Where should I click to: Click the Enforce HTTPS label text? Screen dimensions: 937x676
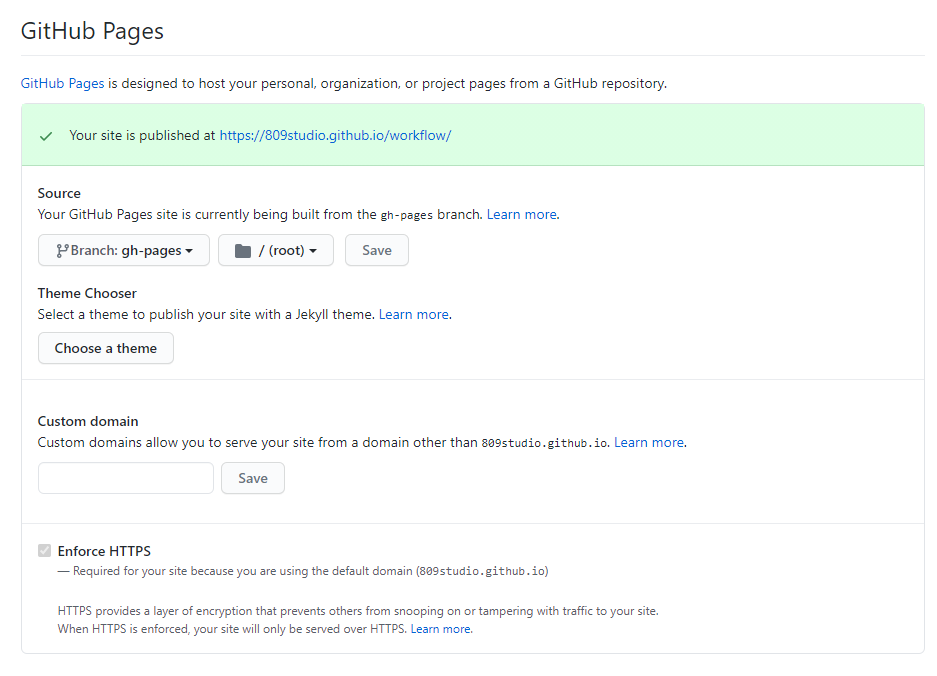104,551
